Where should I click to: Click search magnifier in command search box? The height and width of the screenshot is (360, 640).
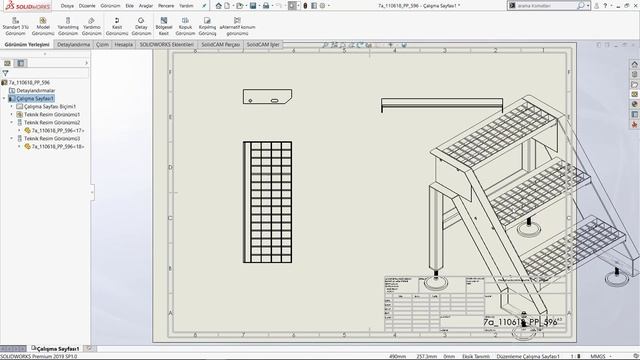(x=580, y=6)
